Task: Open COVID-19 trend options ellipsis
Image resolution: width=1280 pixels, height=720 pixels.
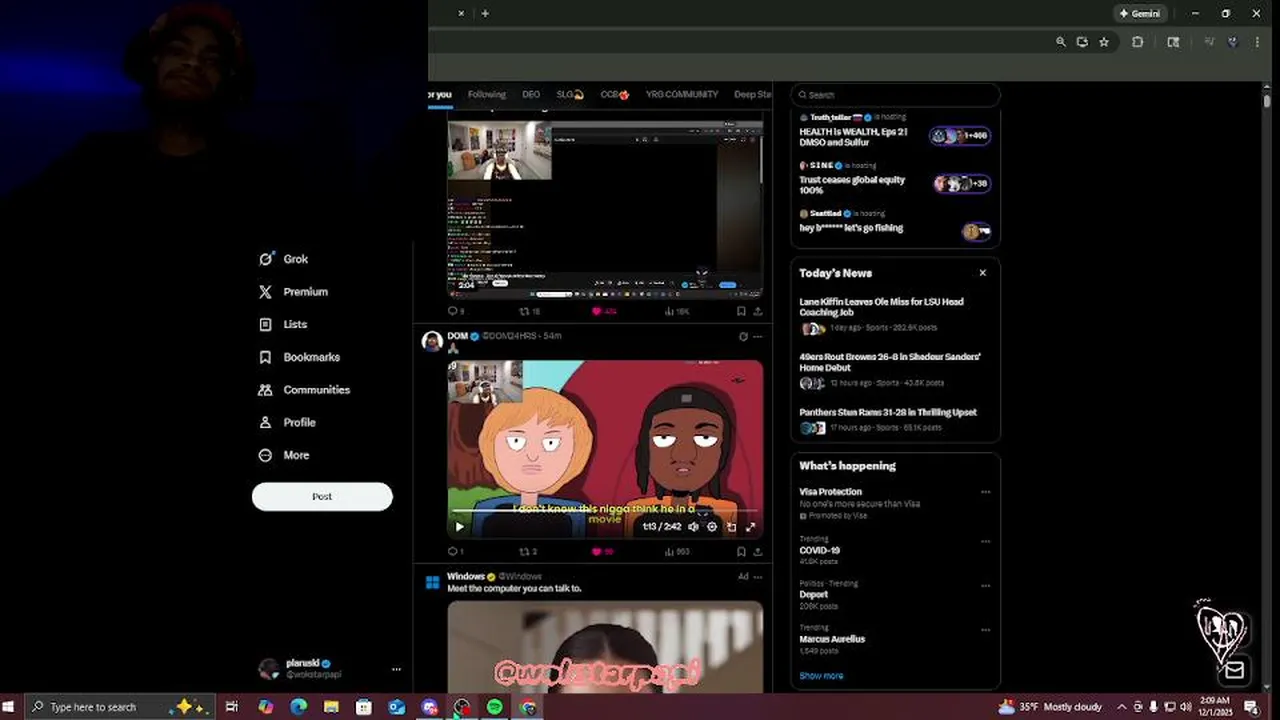Action: pos(985,541)
